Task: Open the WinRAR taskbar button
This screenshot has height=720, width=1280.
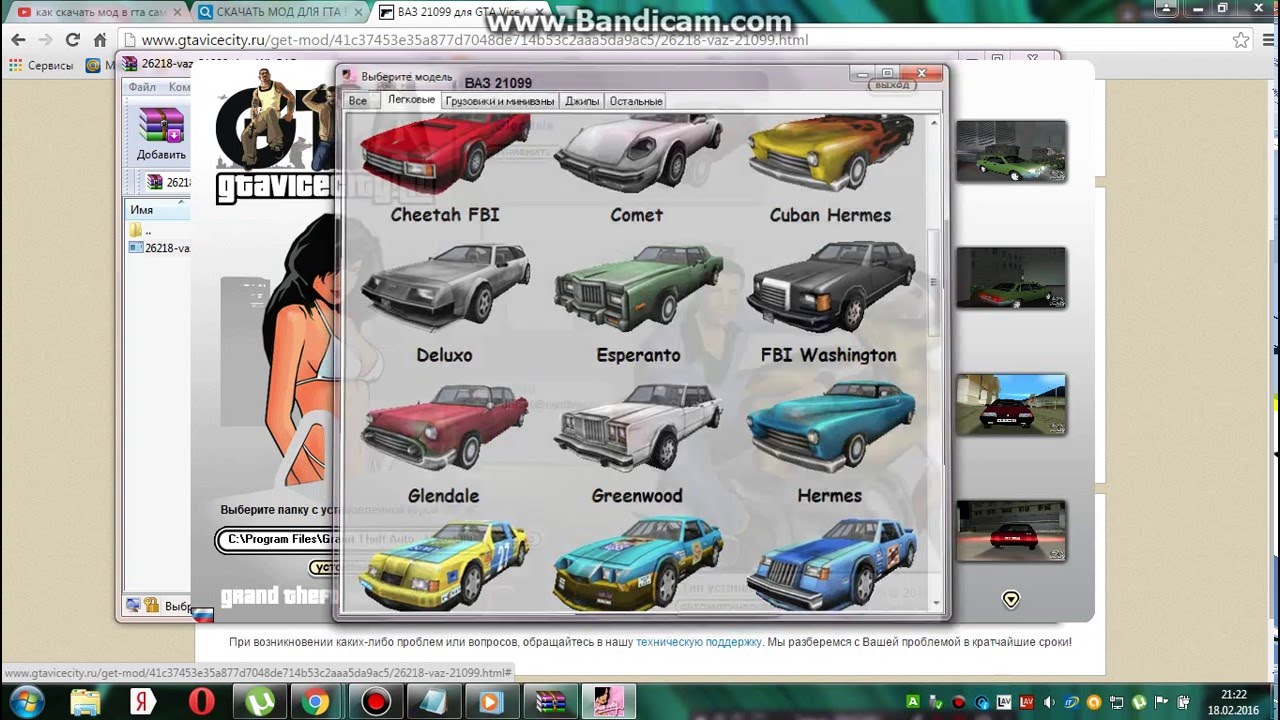Action: tap(550, 701)
